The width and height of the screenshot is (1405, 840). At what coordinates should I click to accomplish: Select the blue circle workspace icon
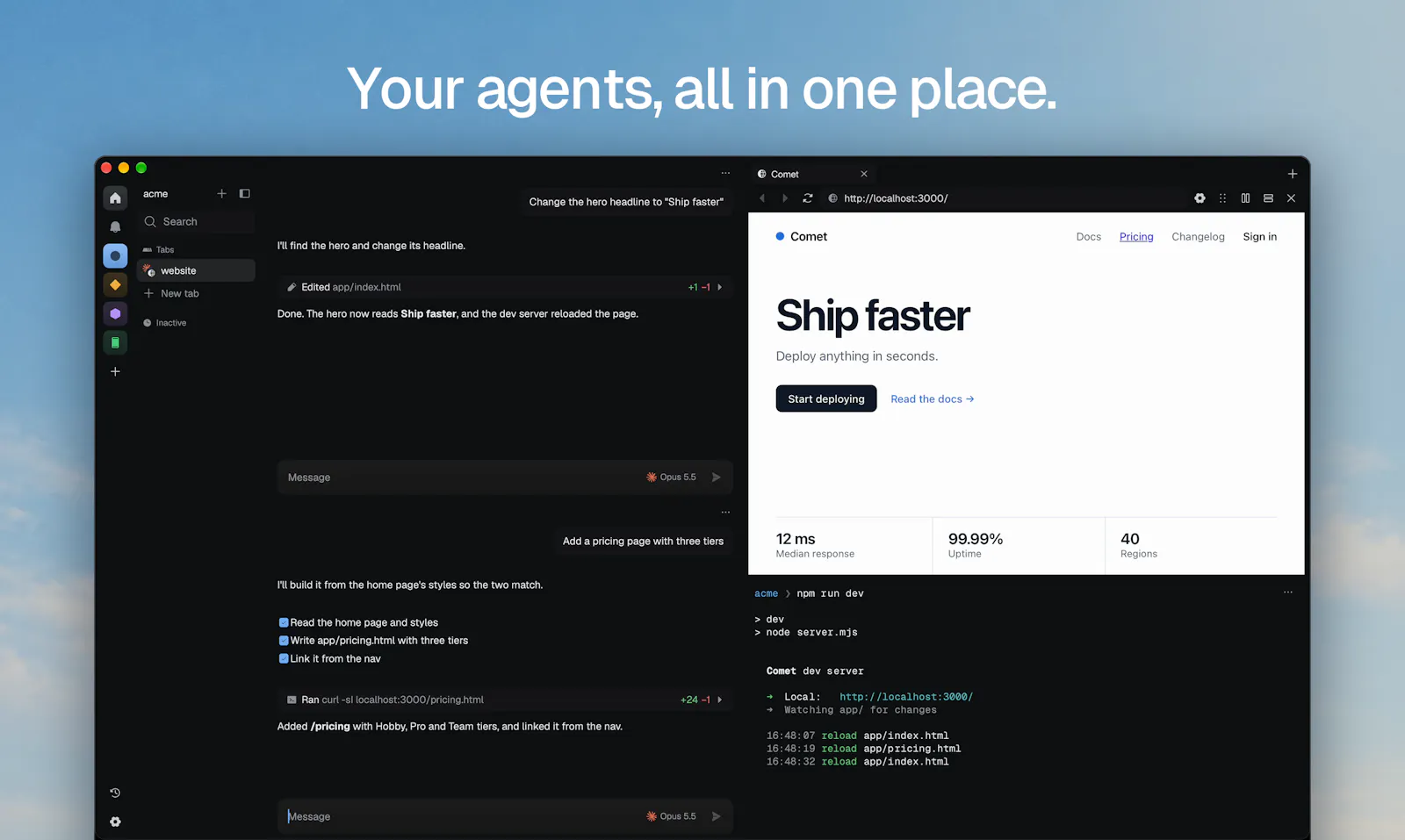[115, 256]
